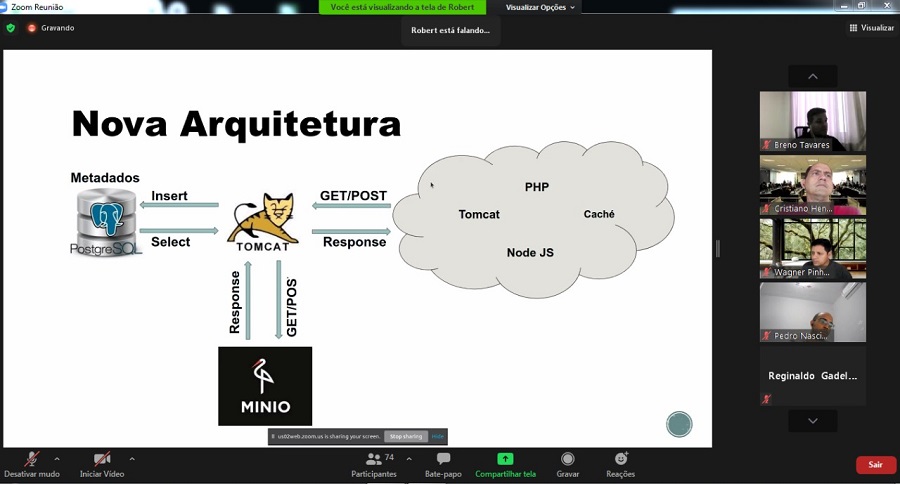Click the Gravar record icon
Image resolution: width=900 pixels, height=484 pixels.
(x=568, y=459)
